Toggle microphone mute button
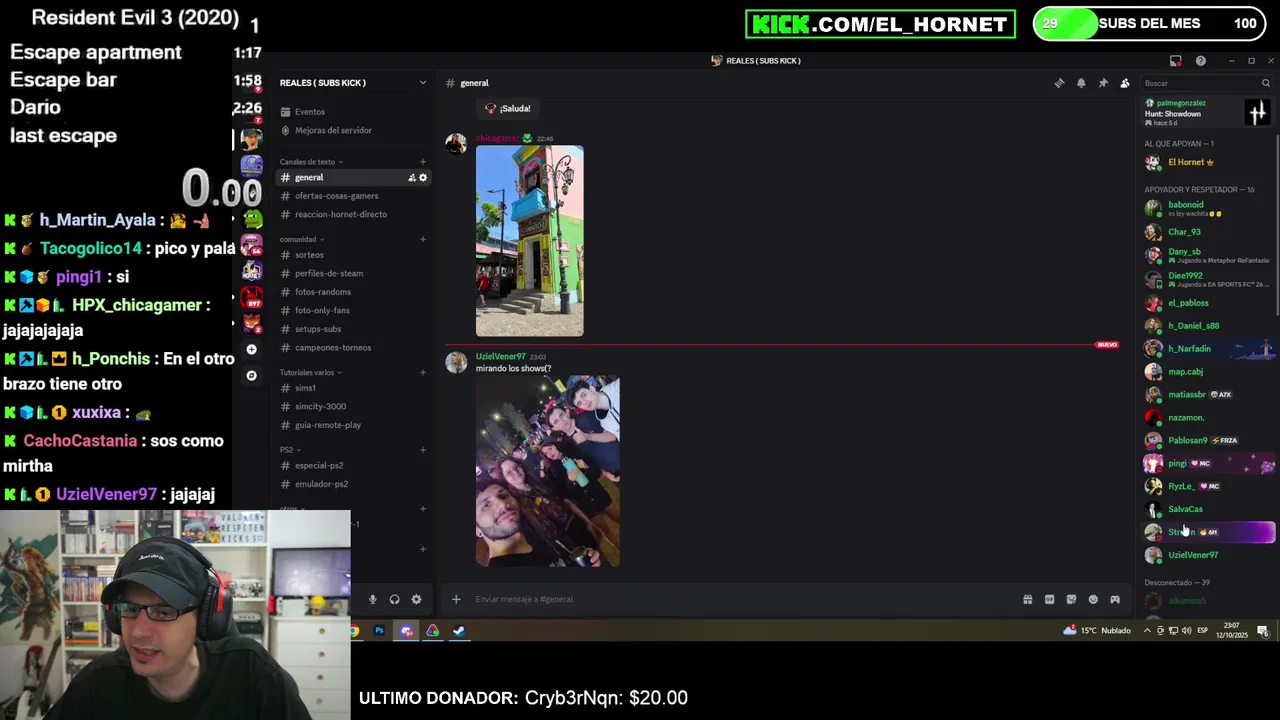This screenshot has height=720, width=1280. tap(372, 599)
